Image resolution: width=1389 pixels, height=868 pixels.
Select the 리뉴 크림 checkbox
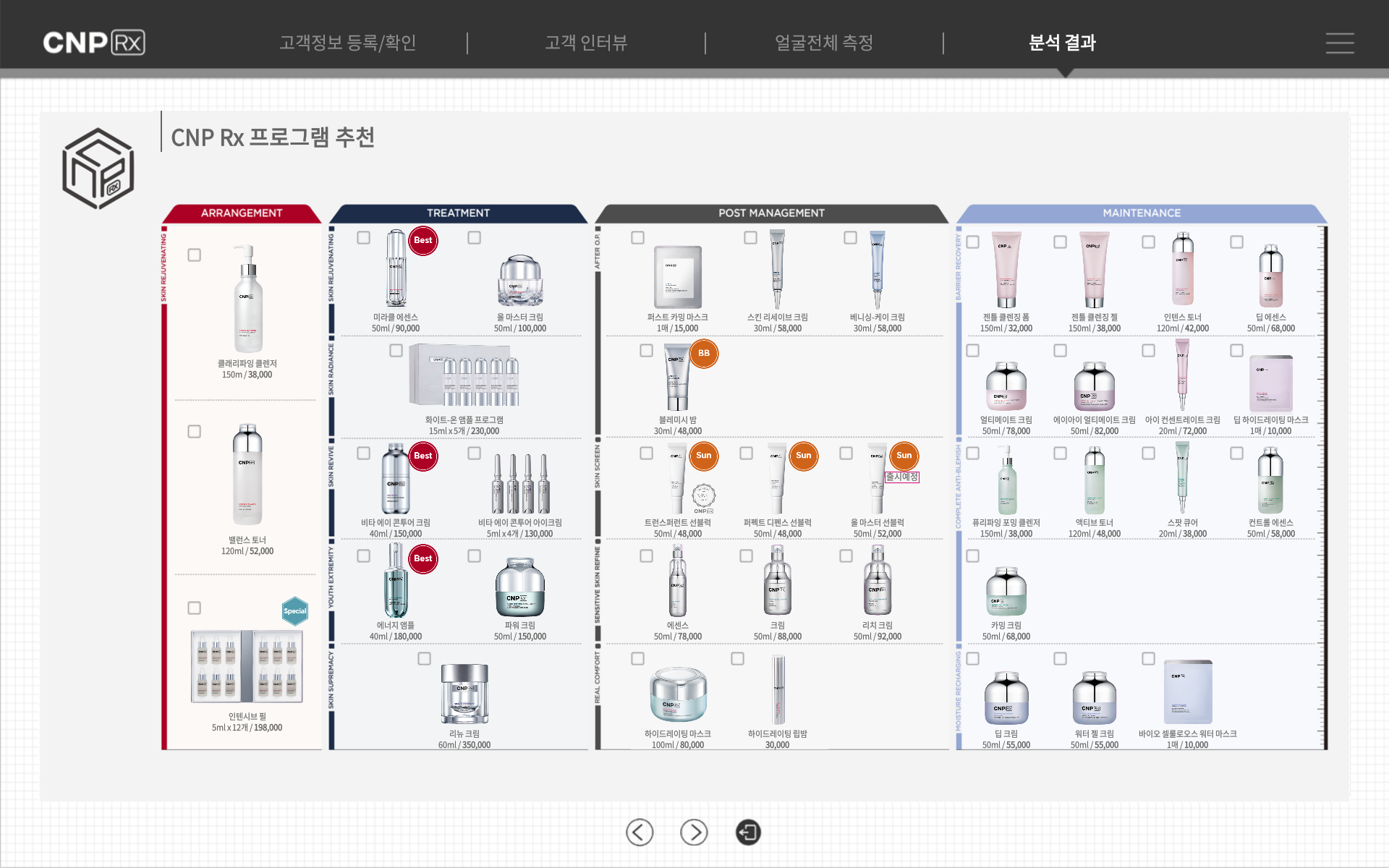click(x=425, y=659)
